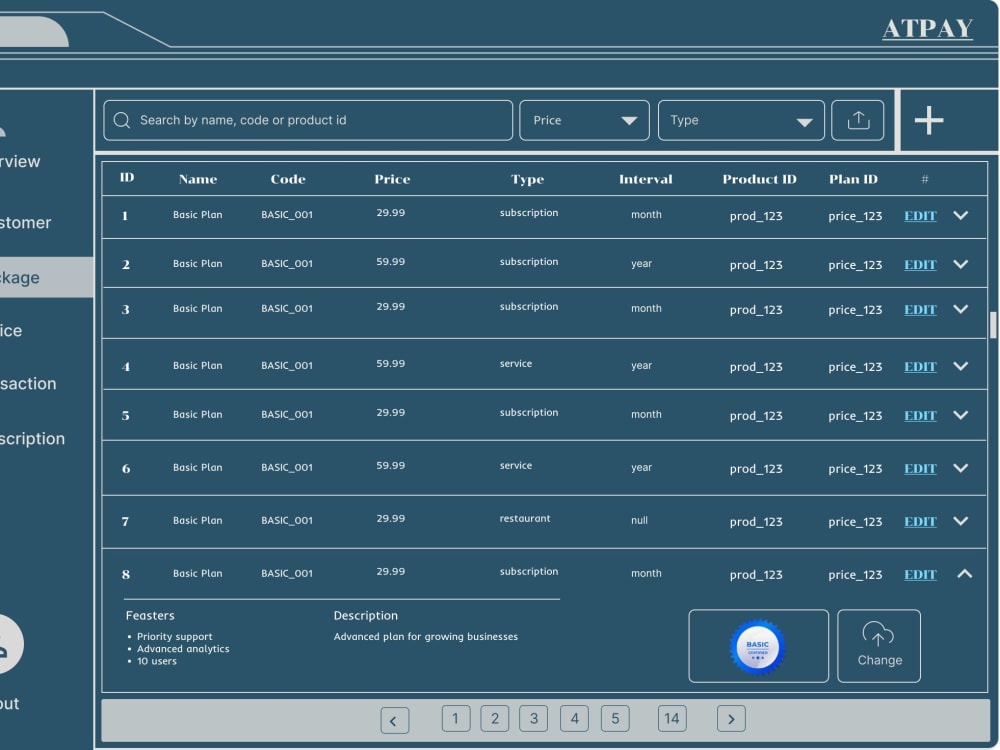The image size is (1000, 750).
Task: Go to next page arrow
Action: click(x=732, y=719)
